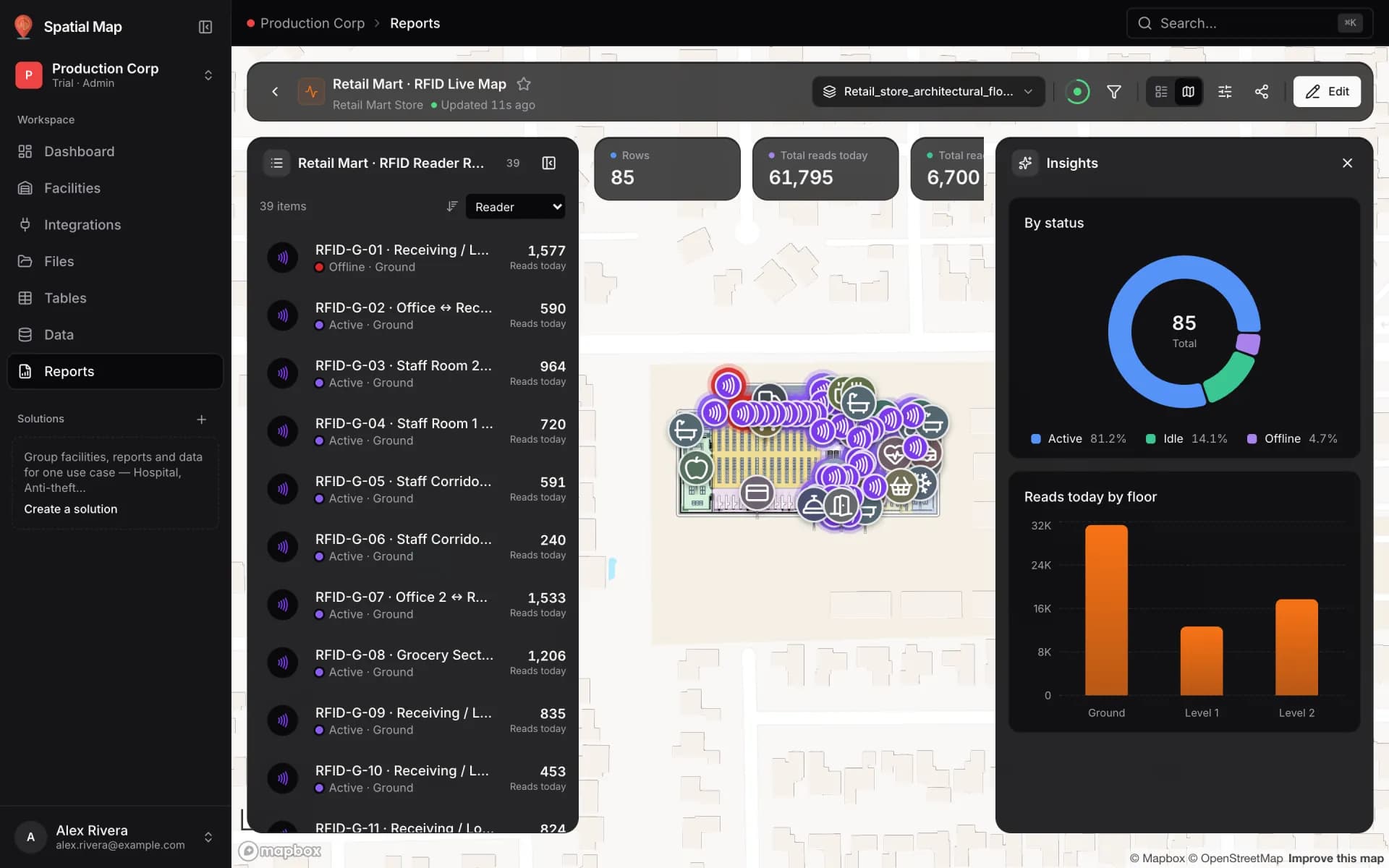Open the Retail_store_architectural floor layer dropdown
The image size is (1389, 868).
click(x=928, y=92)
